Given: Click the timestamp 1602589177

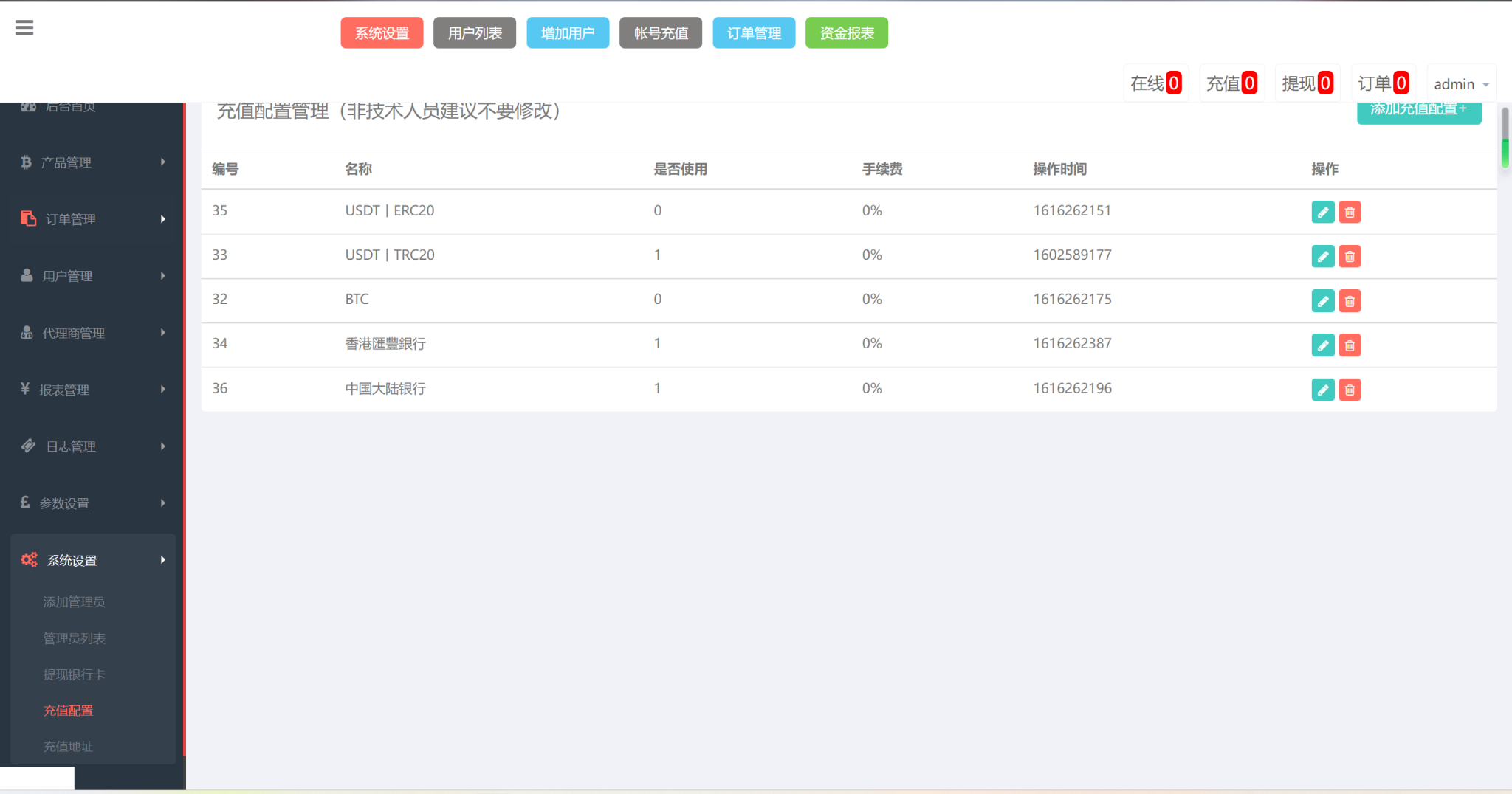Looking at the screenshot, I should [1072, 255].
